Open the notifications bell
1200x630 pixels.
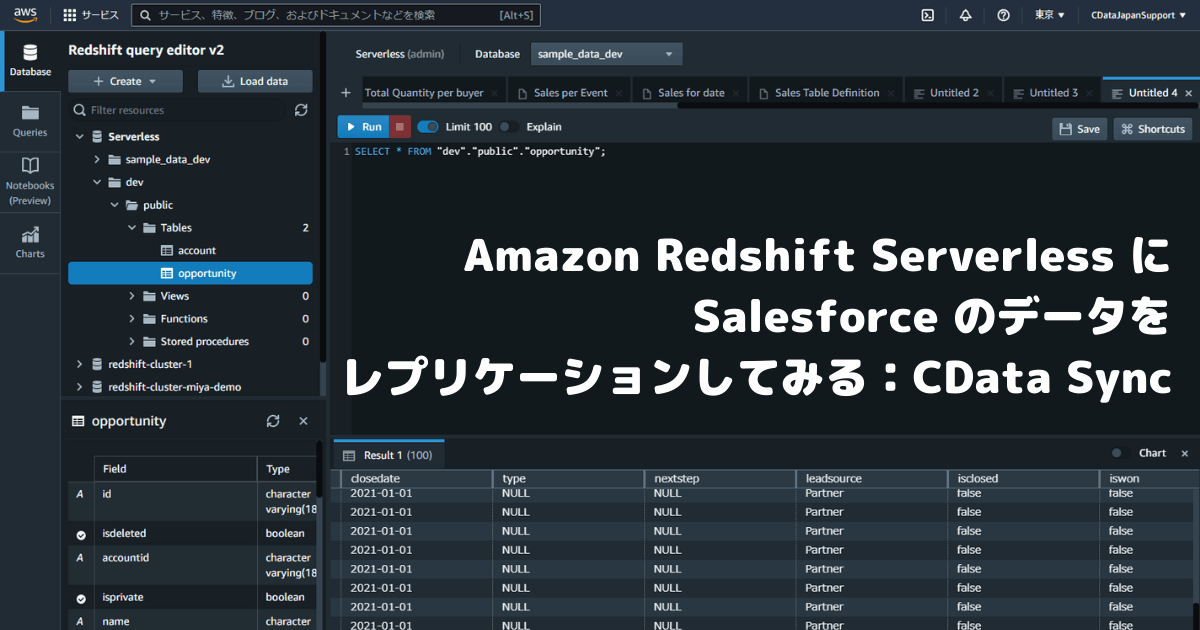point(965,15)
